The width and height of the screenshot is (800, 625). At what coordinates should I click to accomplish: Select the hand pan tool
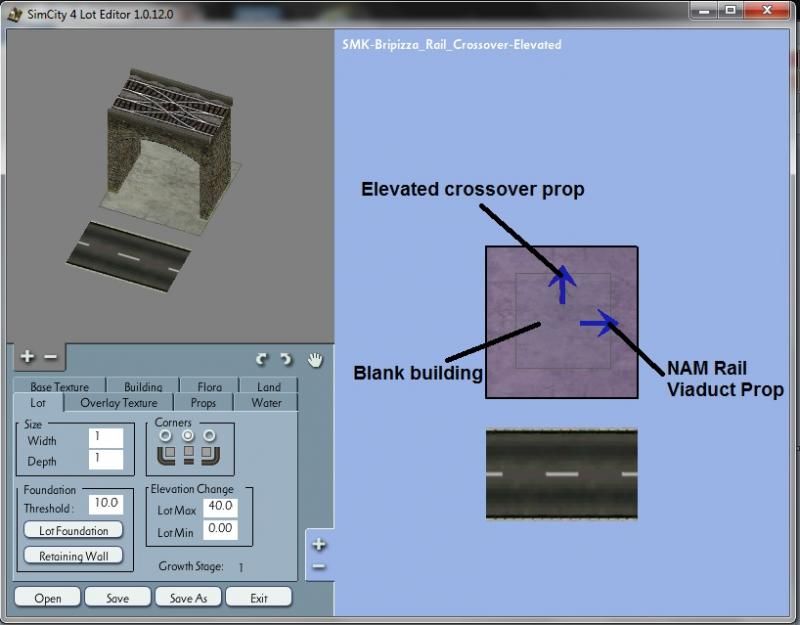coord(316,360)
